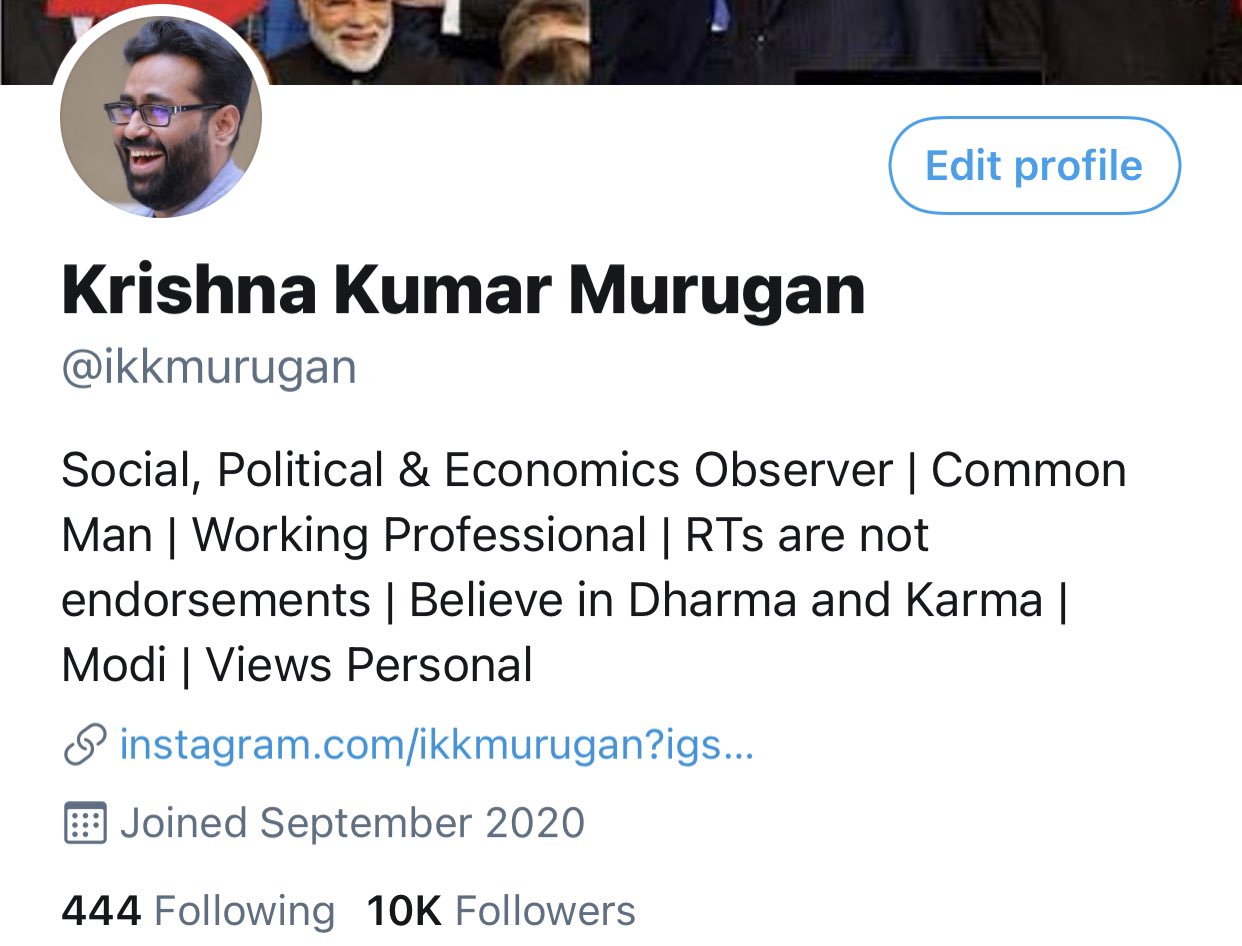Click the 10K count number

point(404,911)
